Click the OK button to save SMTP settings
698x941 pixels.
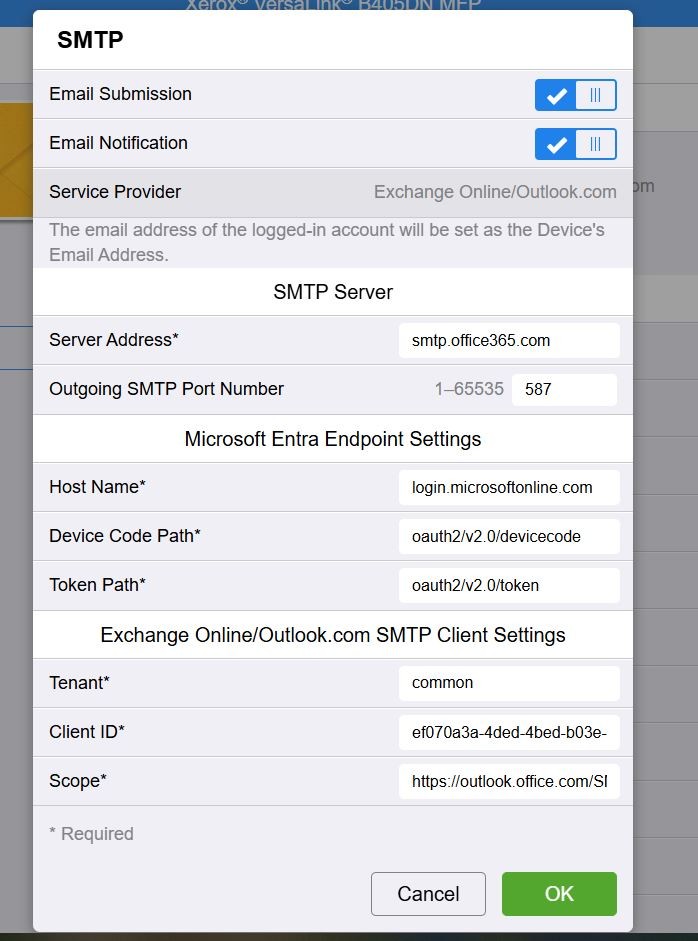(559, 894)
